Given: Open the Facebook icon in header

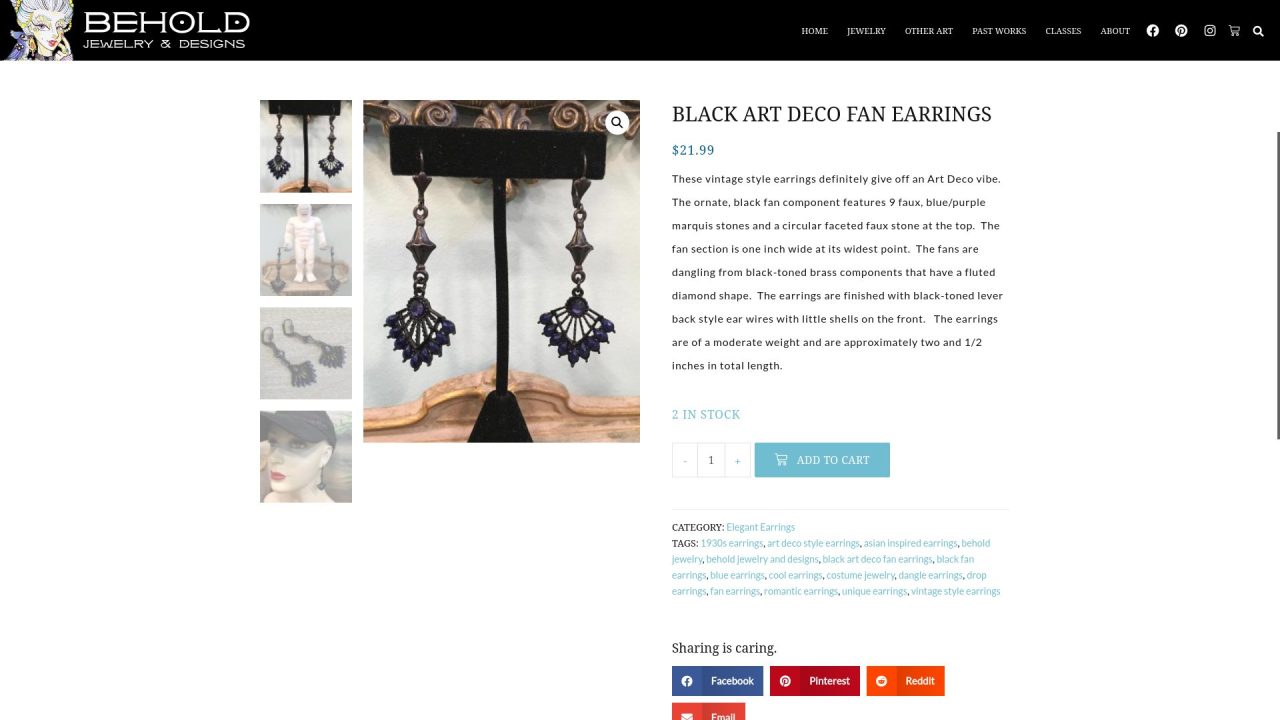Looking at the screenshot, I should (x=1152, y=31).
